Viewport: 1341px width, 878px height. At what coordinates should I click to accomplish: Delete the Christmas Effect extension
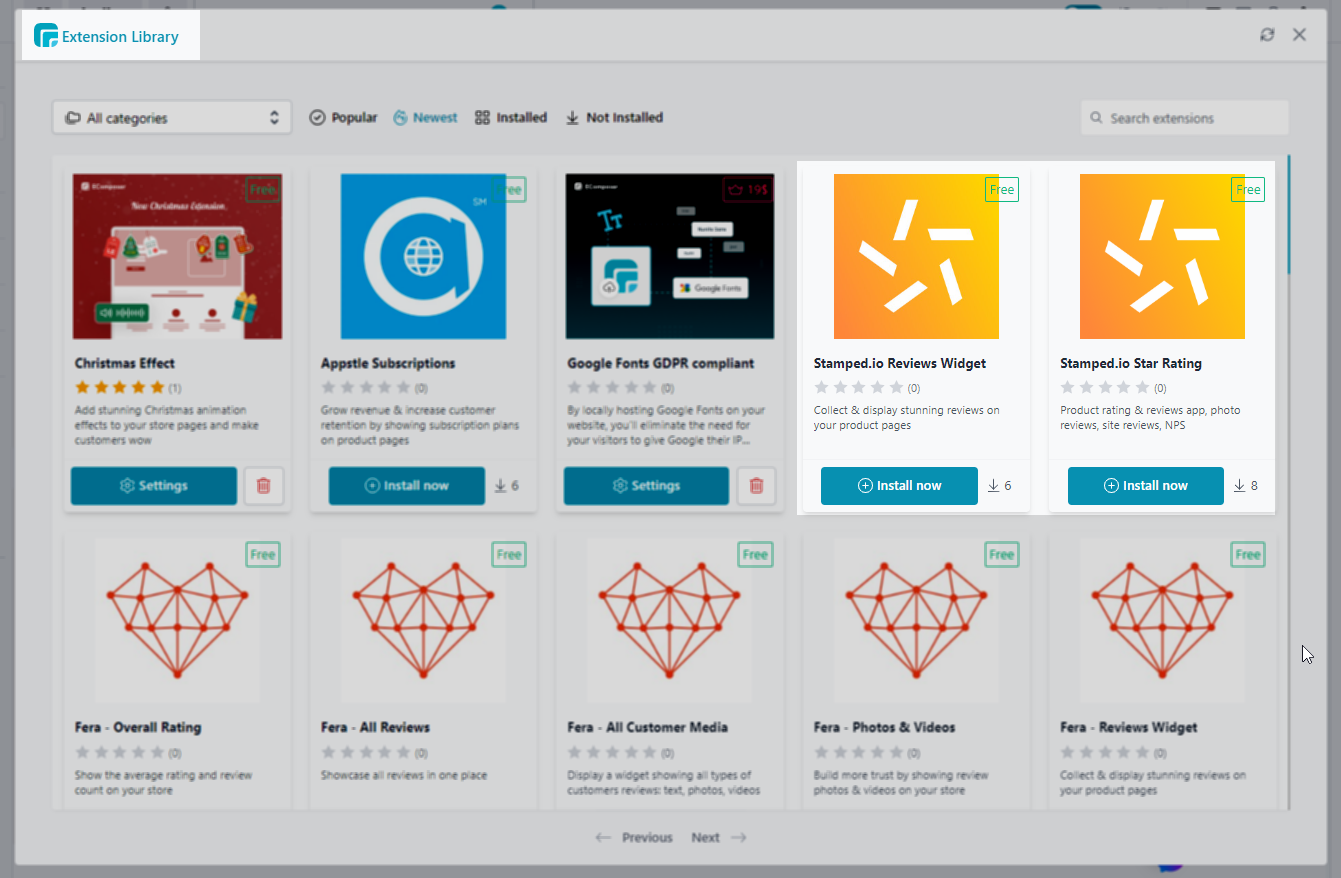coord(264,485)
